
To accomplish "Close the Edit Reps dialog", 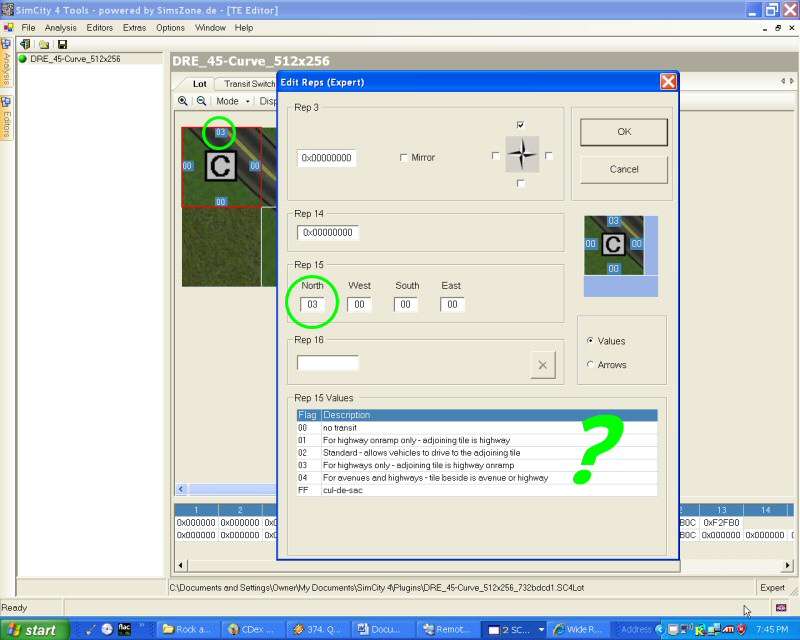I will point(668,82).
